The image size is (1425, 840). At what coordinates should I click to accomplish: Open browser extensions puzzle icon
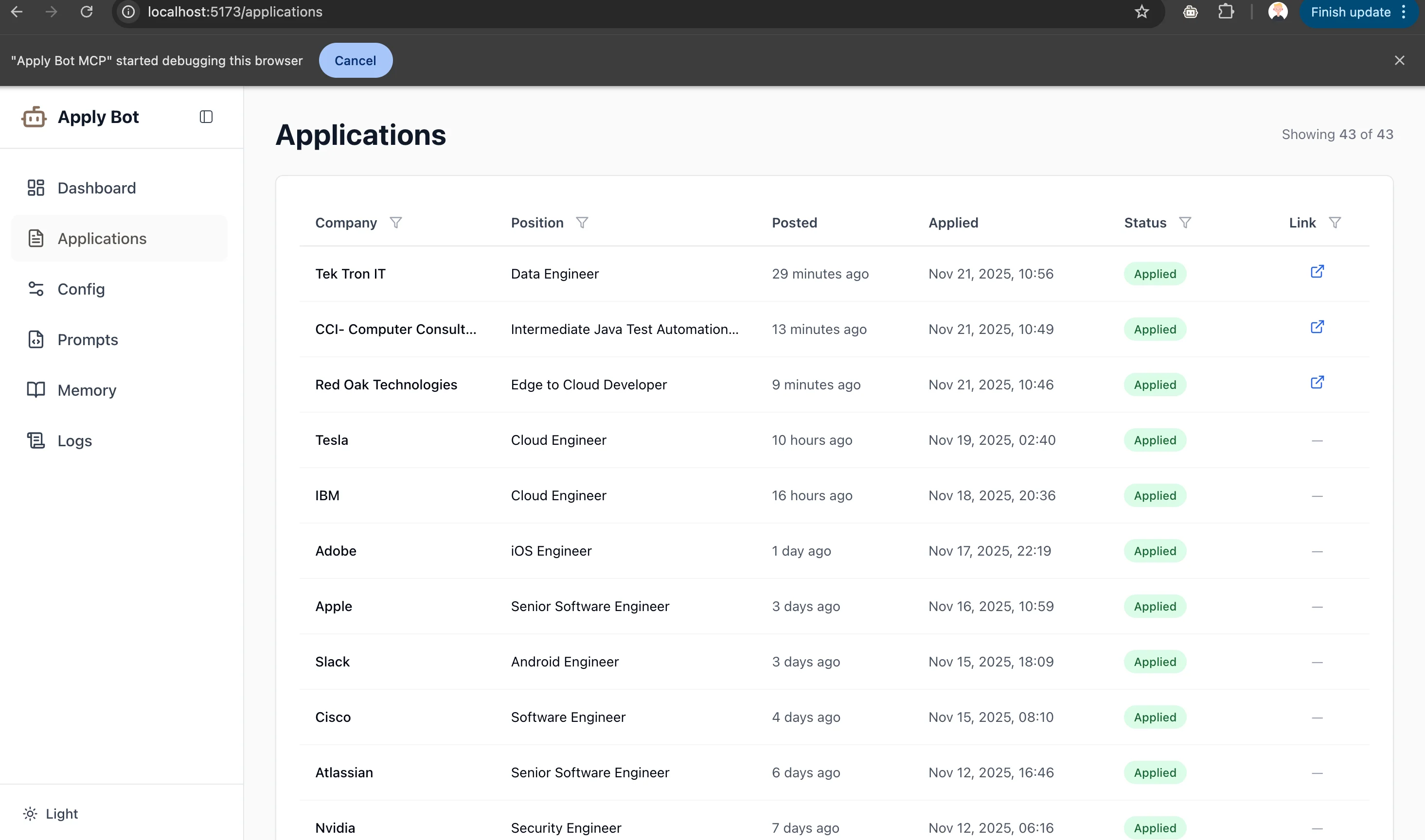(1226, 11)
